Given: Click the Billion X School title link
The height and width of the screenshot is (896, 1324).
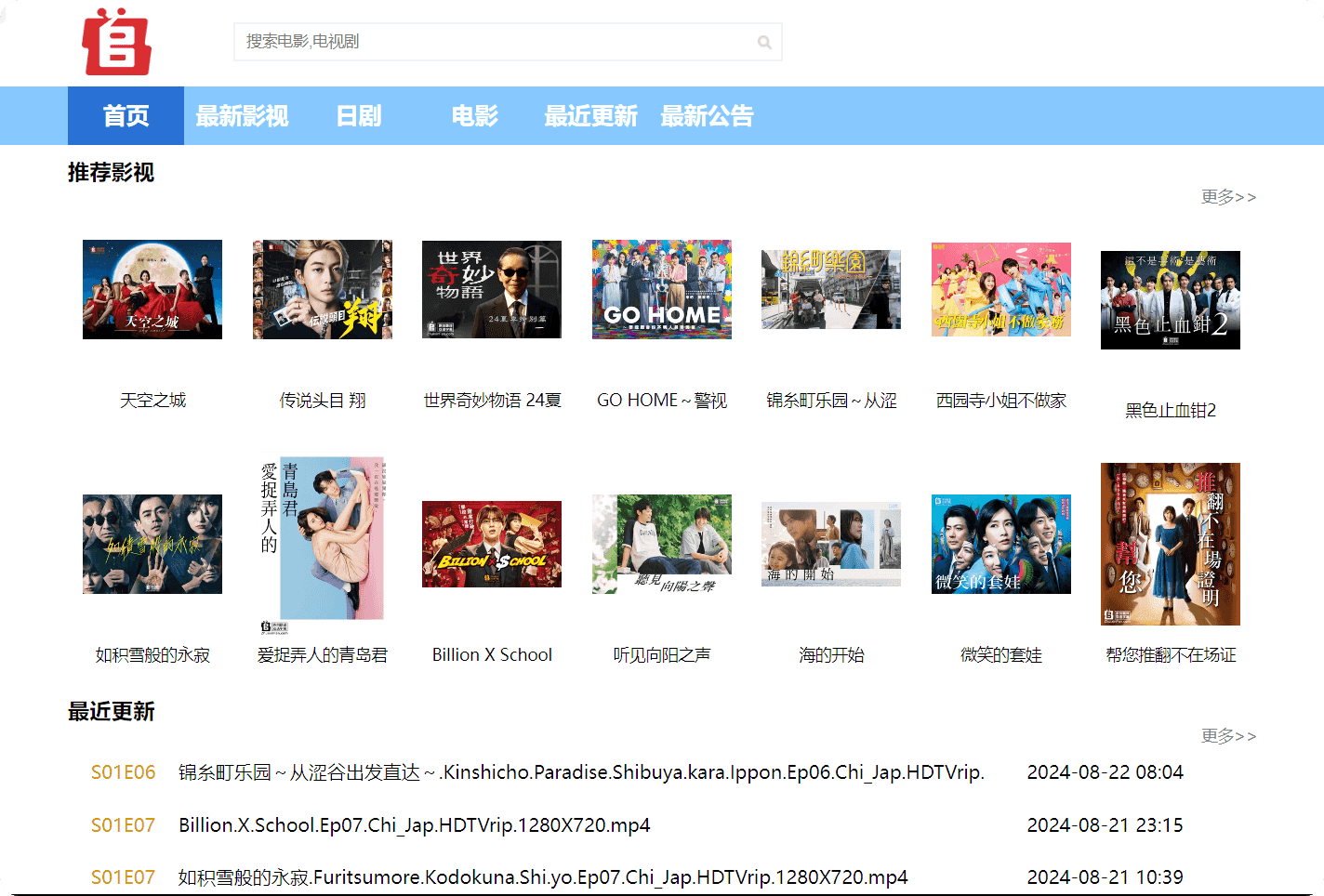Looking at the screenshot, I should (x=492, y=654).
